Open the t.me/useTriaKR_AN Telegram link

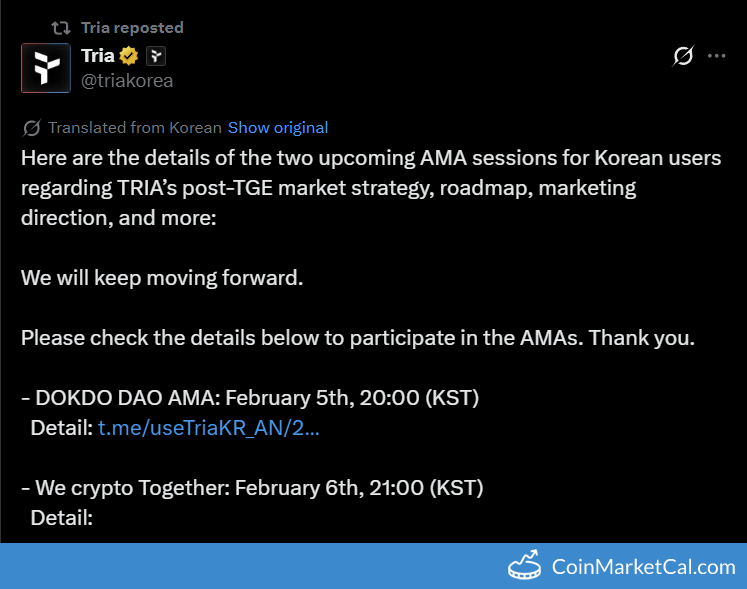click(209, 428)
